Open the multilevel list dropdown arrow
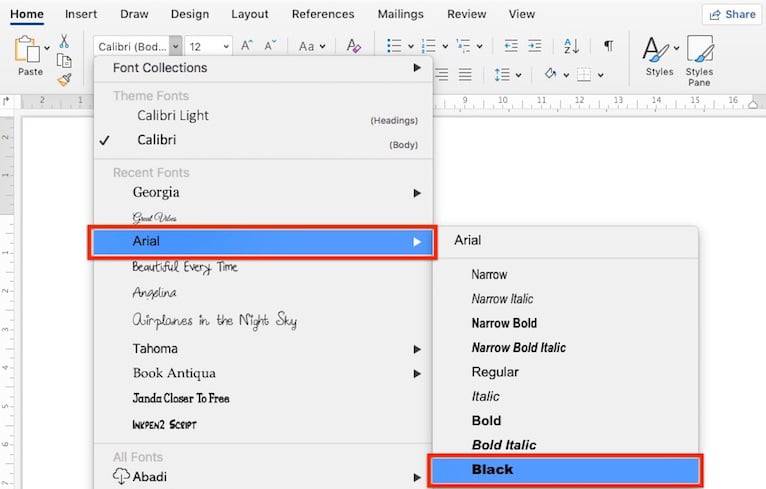Viewport: 766px width, 489px height. [480, 46]
